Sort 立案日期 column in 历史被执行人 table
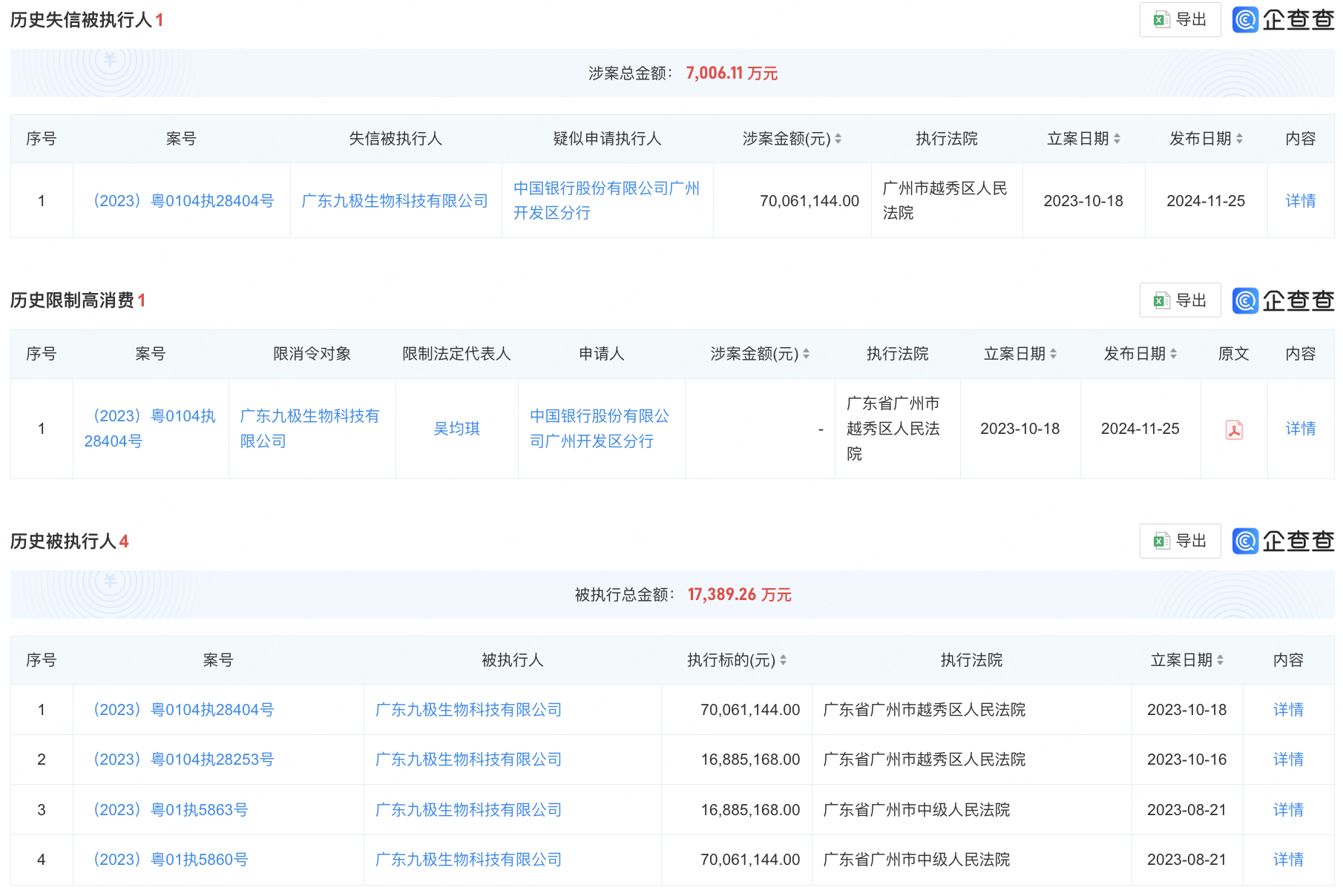The image size is (1343, 896). [x=1220, y=660]
